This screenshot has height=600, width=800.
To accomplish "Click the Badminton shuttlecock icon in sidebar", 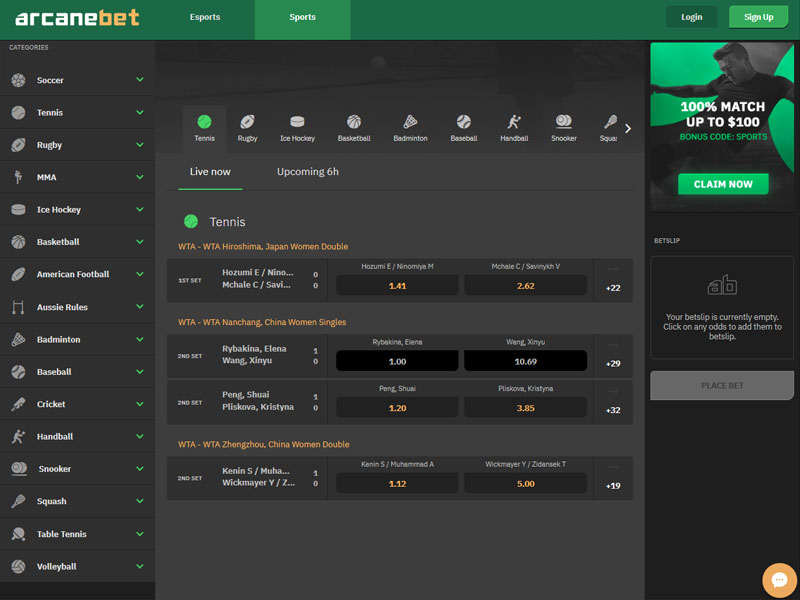I will pyautogui.click(x=18, y=339).
